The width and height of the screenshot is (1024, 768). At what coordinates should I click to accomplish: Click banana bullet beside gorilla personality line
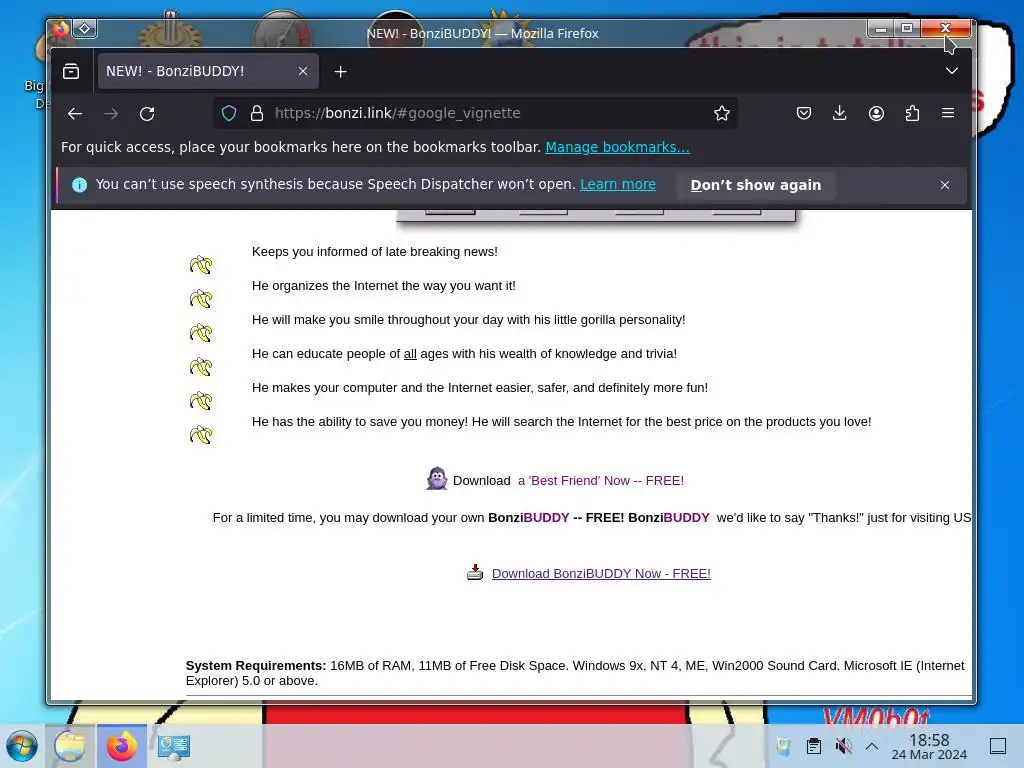tap(201, 332)
